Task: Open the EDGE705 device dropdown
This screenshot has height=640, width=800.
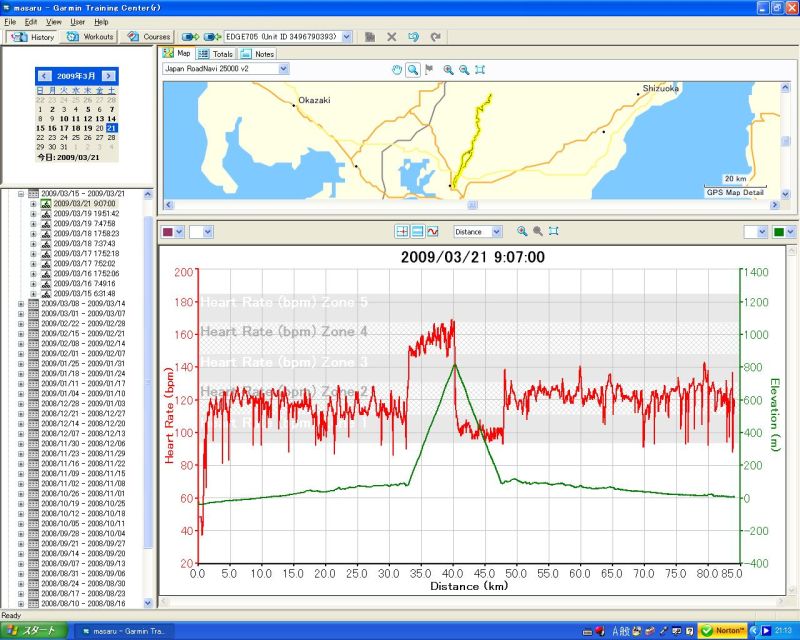Action: pos(347,37)
